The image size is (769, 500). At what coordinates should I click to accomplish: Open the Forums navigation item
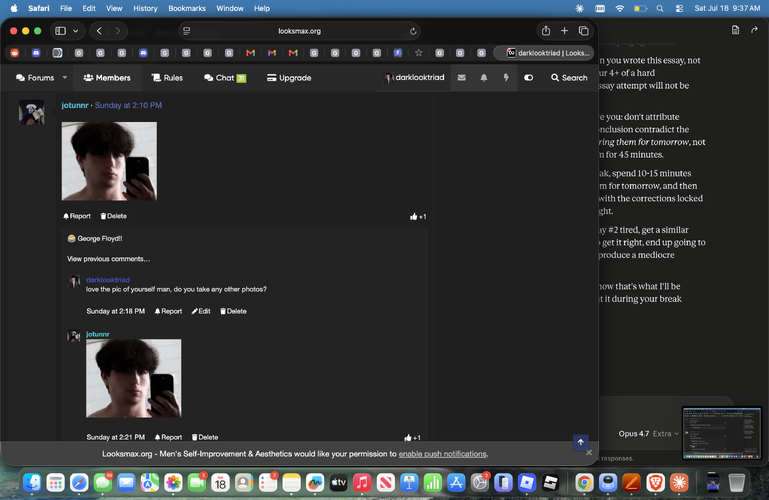pyautogui.click(x=35, y=78)
